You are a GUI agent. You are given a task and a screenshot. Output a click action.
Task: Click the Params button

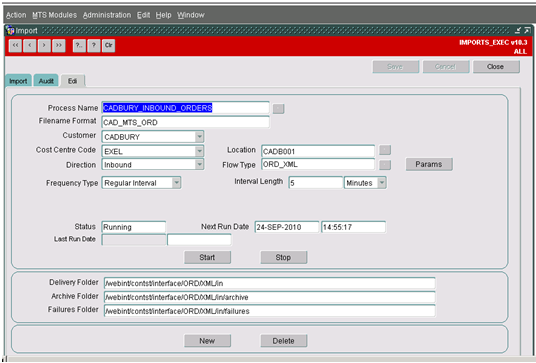coord(429,164)
